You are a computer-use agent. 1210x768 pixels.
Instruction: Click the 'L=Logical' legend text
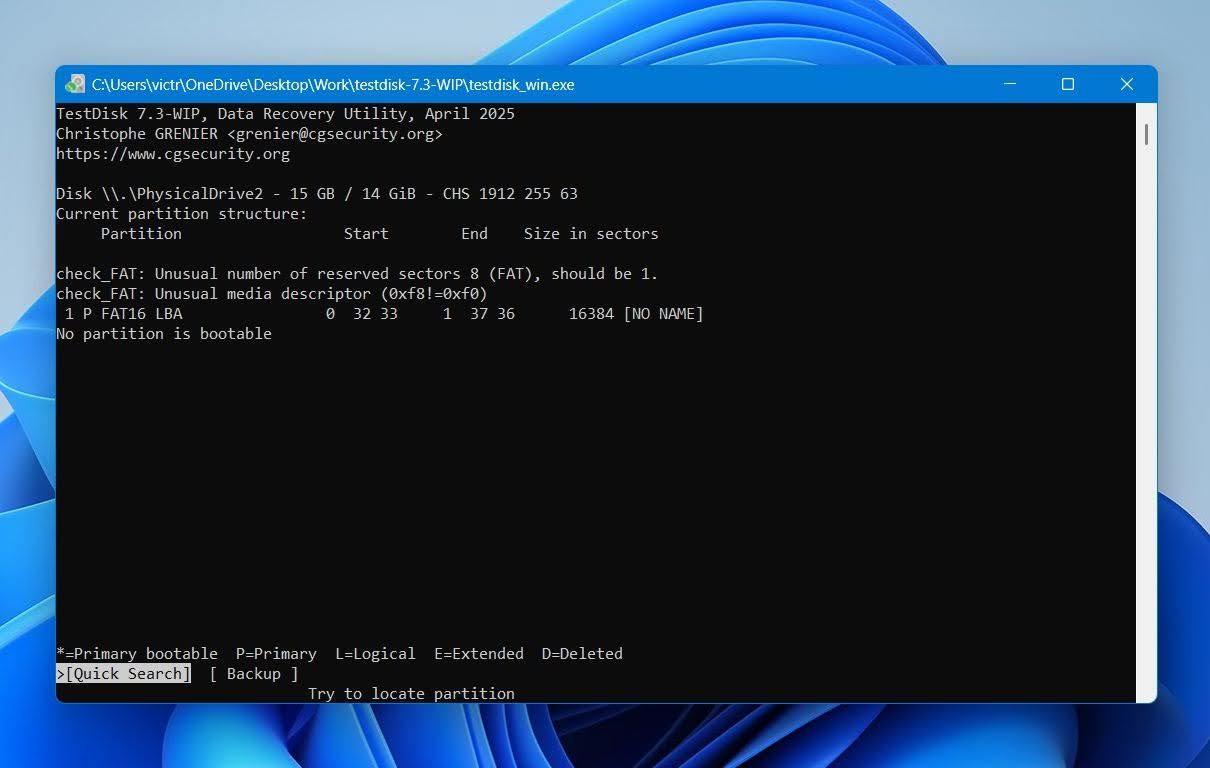tap(375, 654)
